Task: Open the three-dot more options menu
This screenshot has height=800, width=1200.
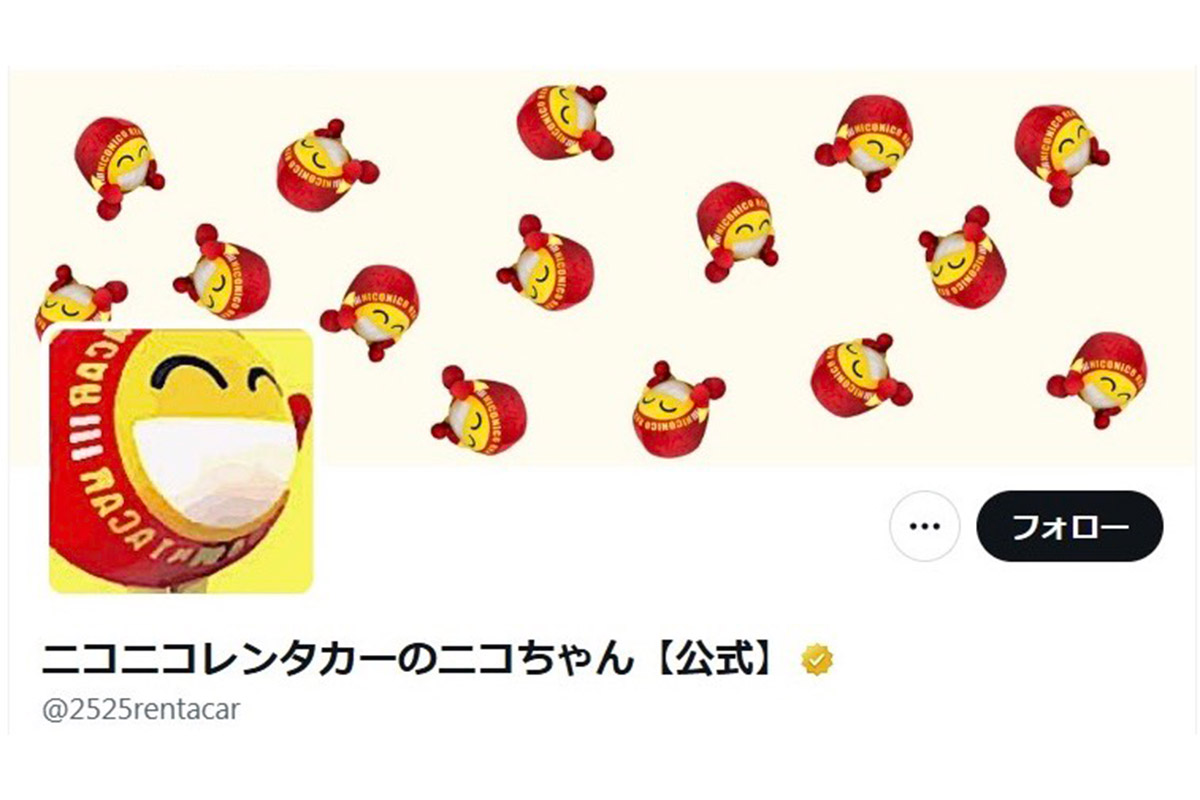Action: click(924, 526)
